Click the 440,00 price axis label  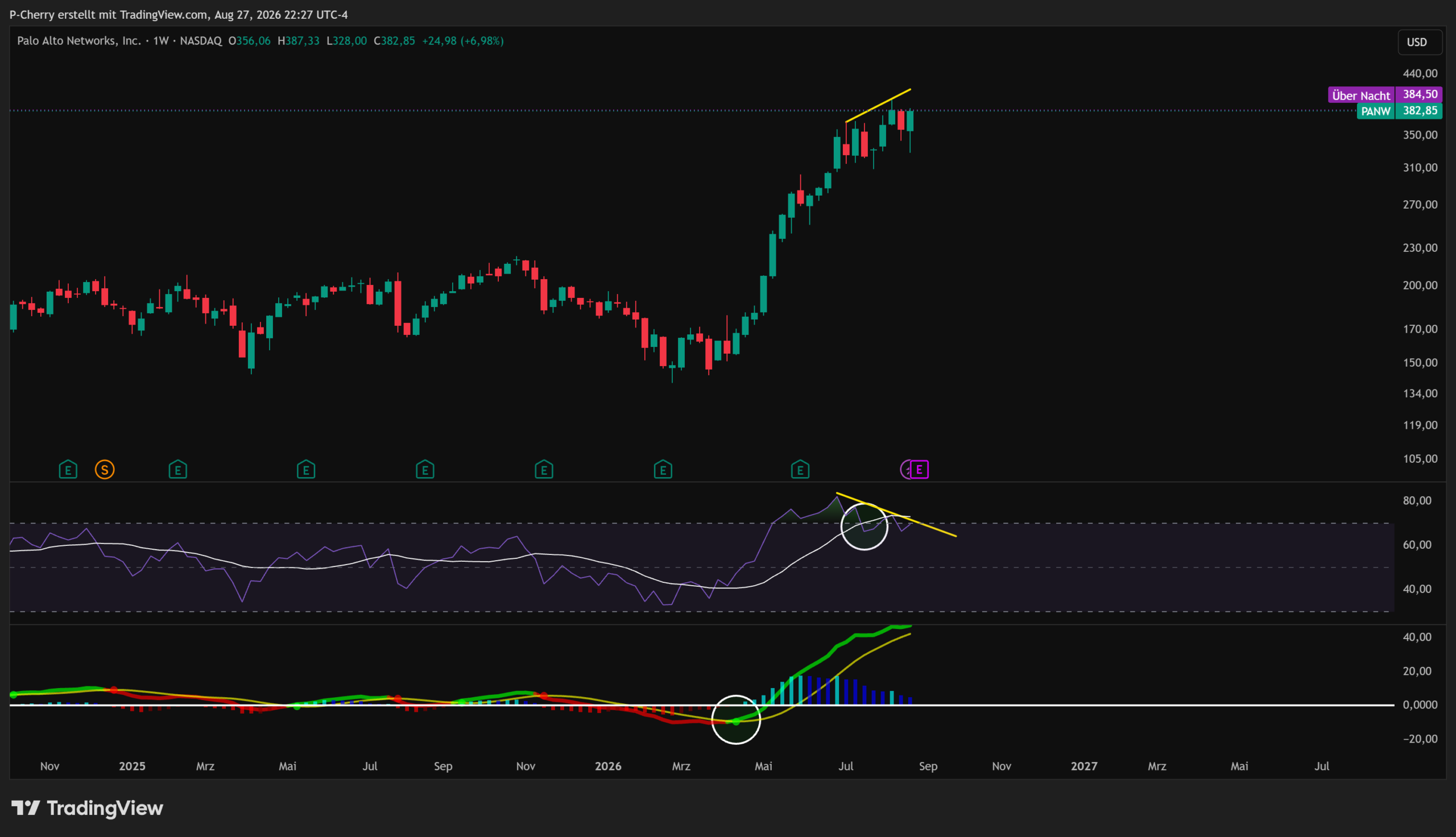pyautogui.click(x=1420, y=73)
